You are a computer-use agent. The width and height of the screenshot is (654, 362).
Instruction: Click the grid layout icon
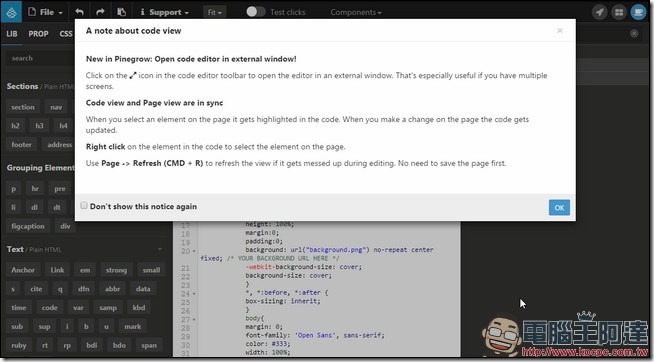[x=619, y=12]
